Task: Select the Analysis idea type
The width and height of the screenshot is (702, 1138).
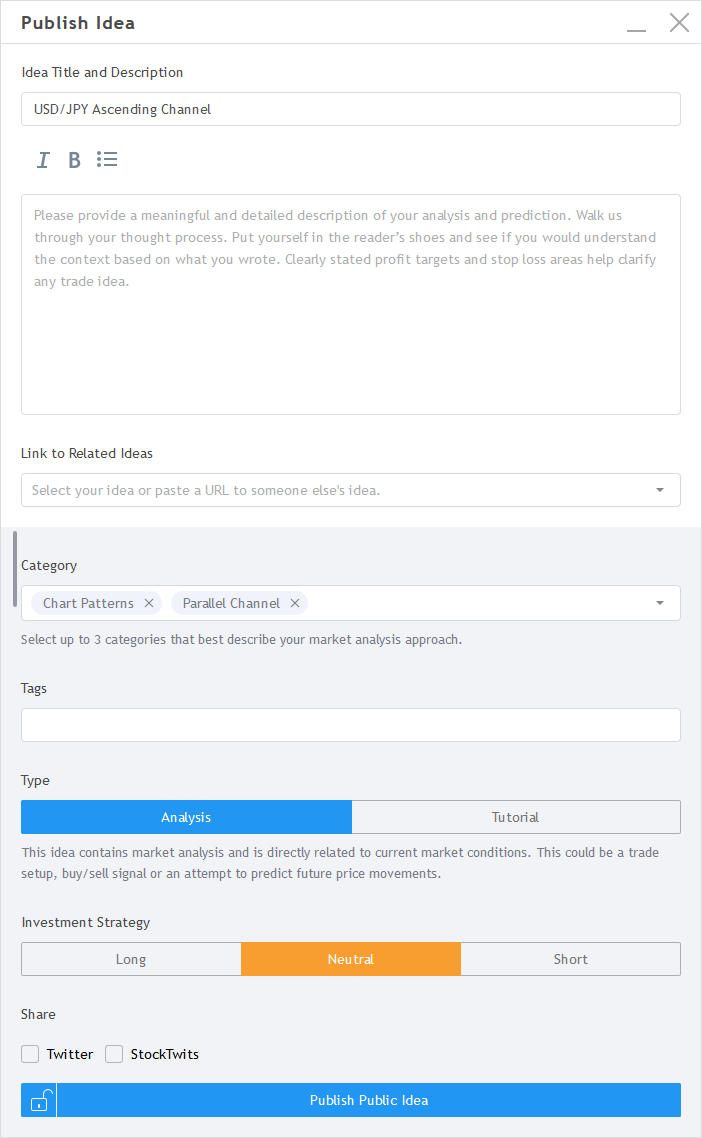Action: pos(187,817)
